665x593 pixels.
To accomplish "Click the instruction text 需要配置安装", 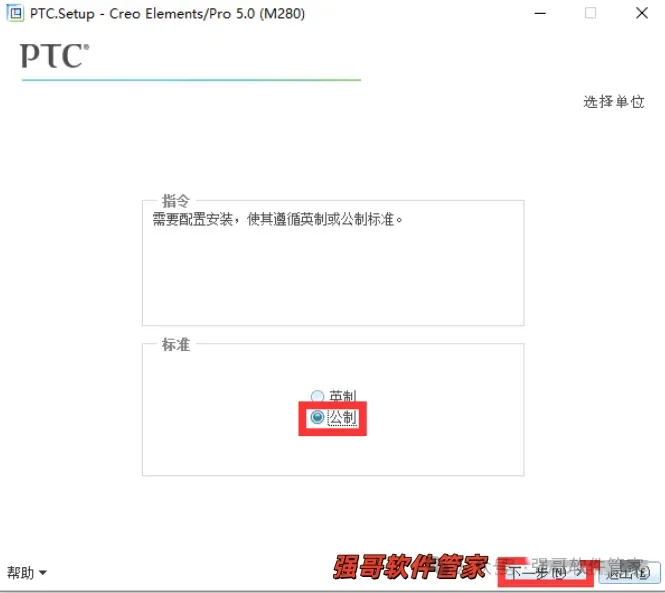I will pyautogui.click(x=277, y=219).
